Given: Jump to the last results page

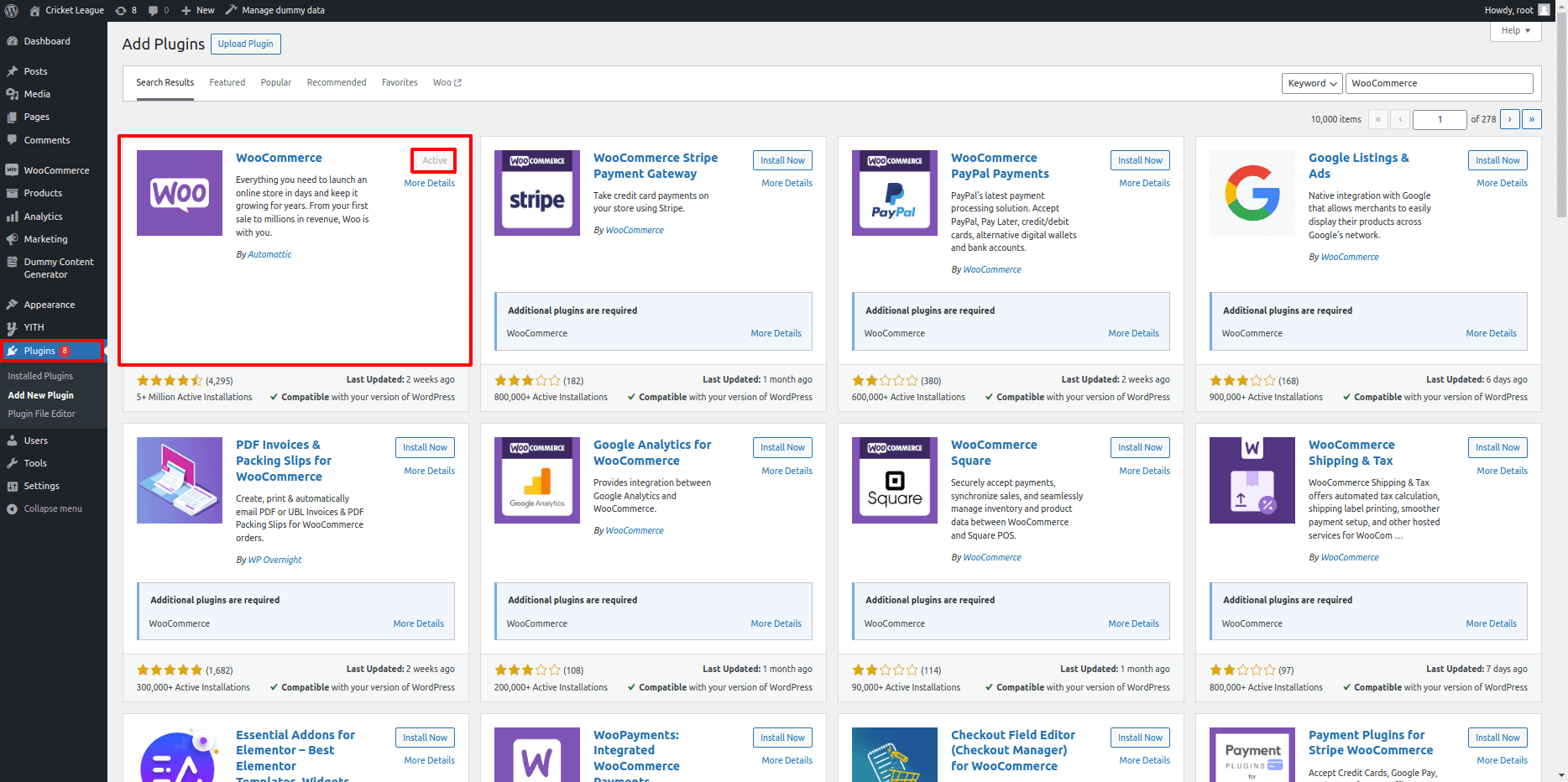Looking at the screenshot, I should pos(1531,119).
